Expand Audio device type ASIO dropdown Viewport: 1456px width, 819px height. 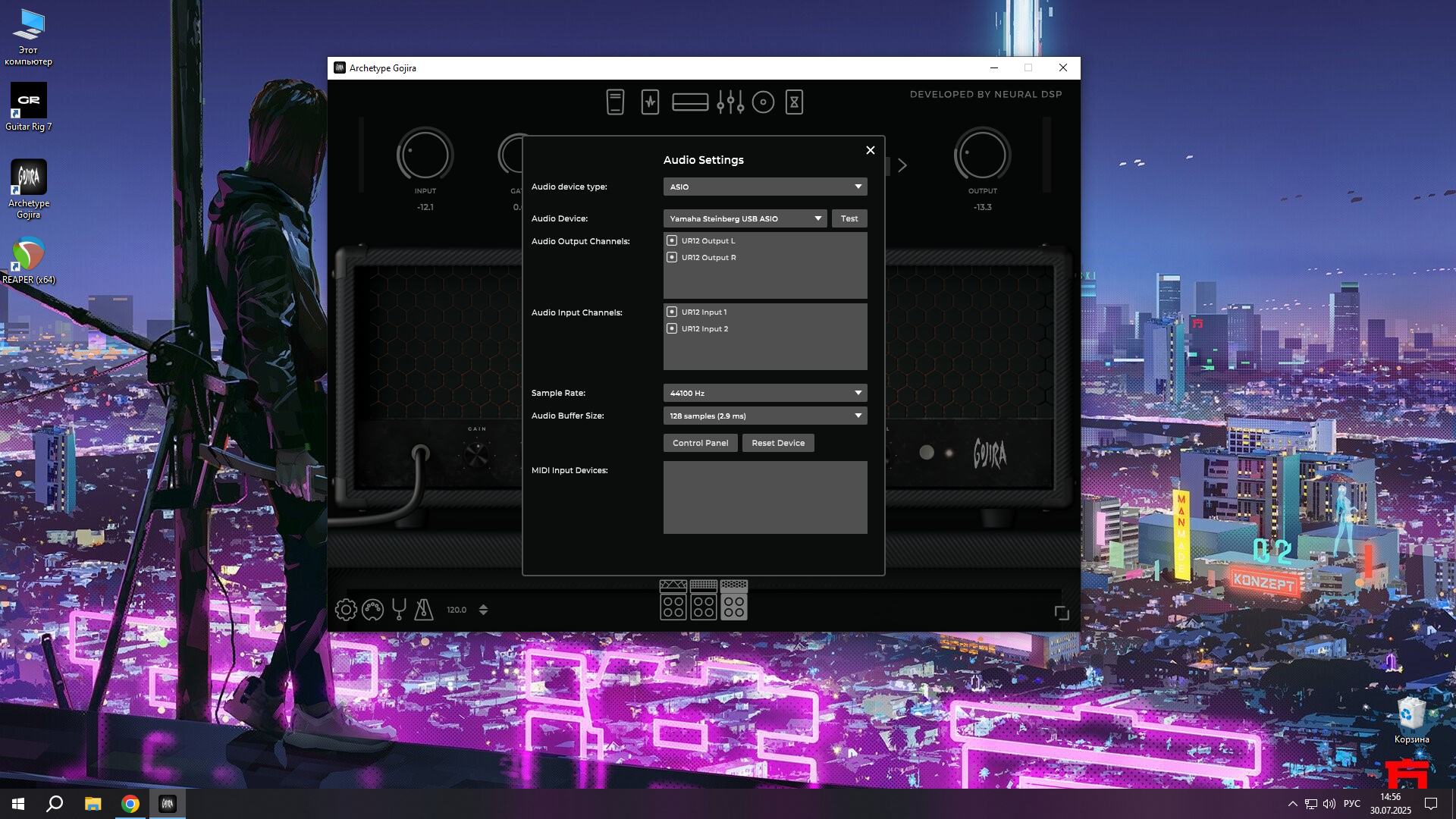764,187
